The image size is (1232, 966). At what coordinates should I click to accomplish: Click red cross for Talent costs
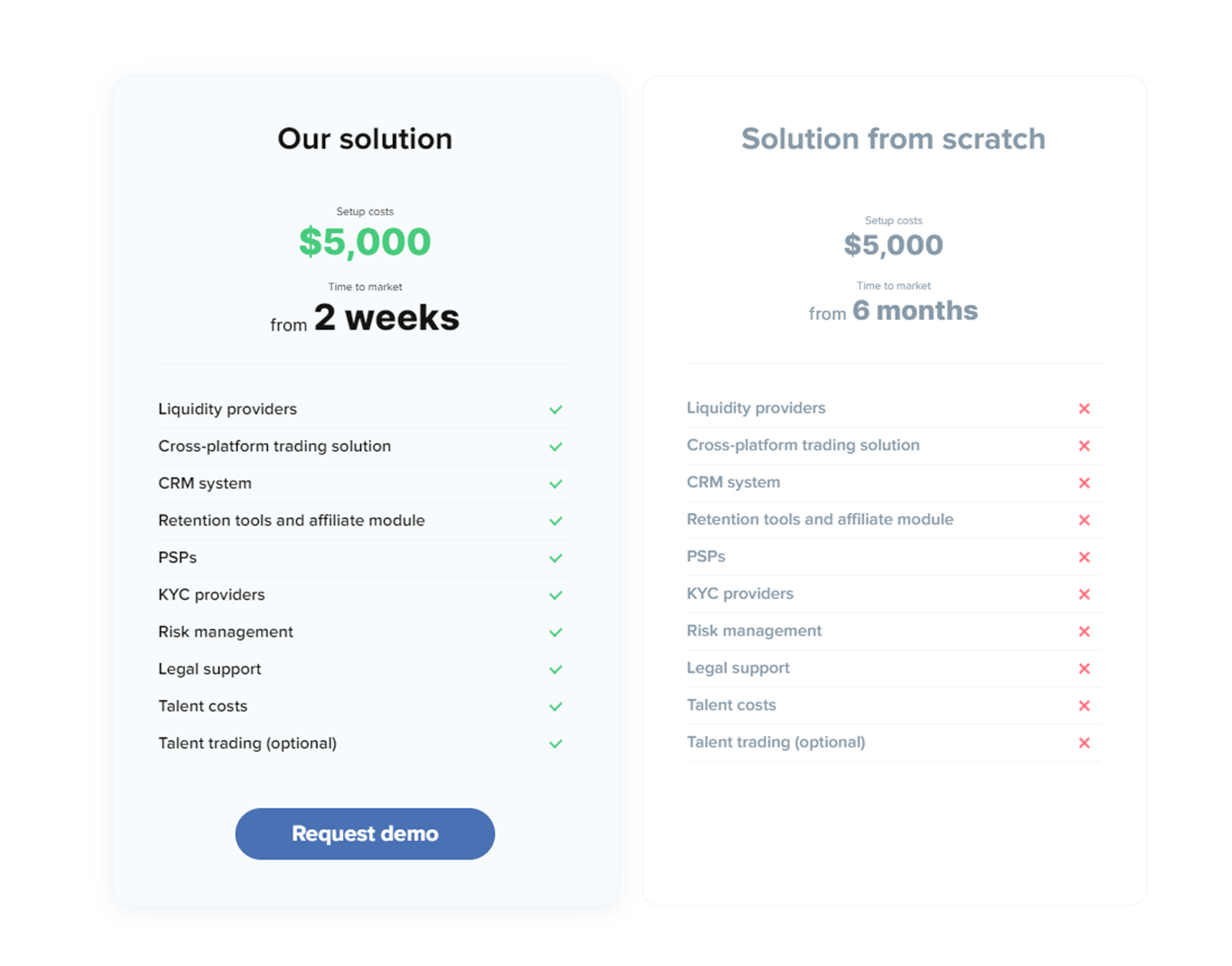(x=1084, y=706)
